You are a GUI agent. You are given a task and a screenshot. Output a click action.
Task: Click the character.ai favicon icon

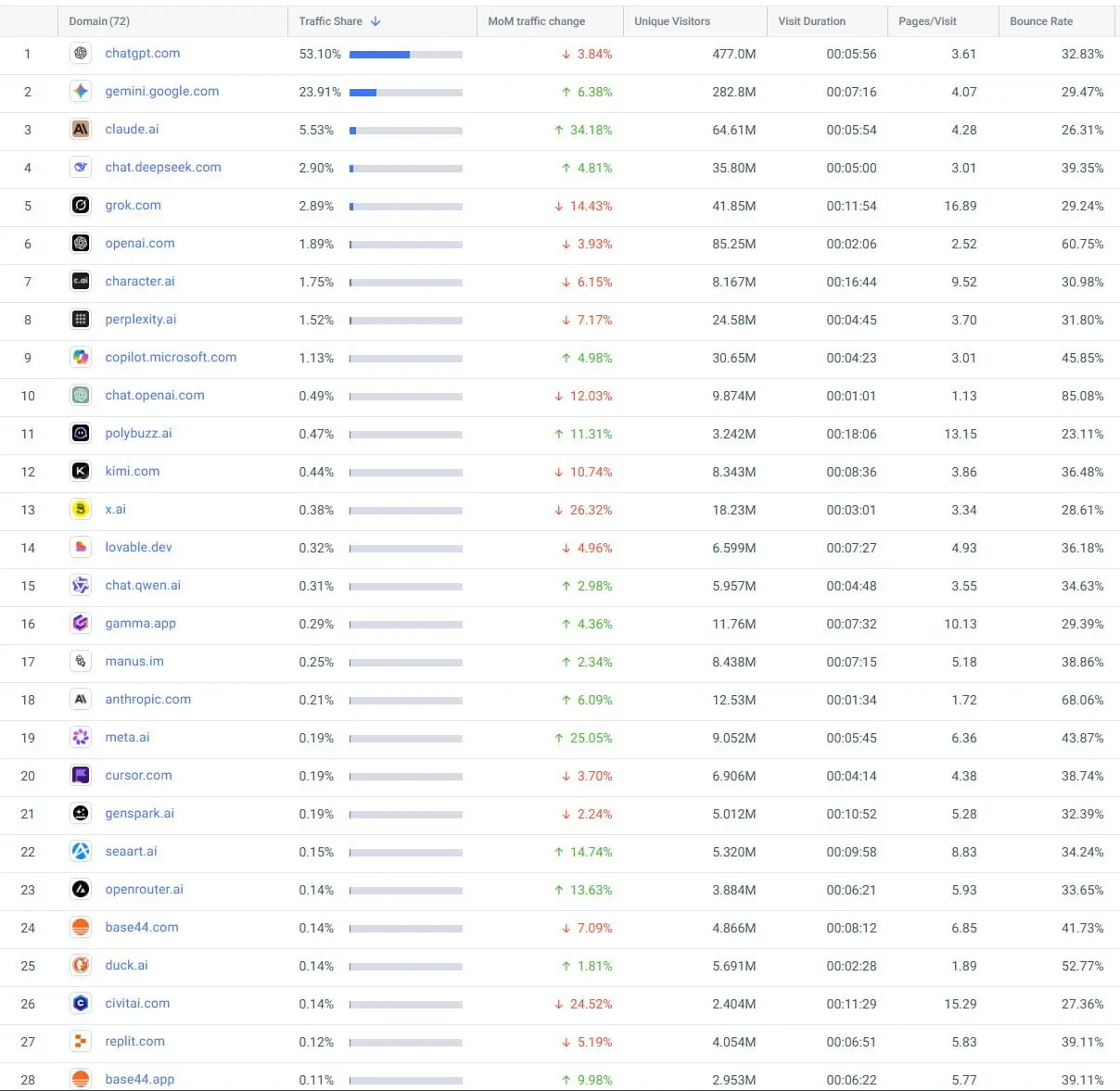(x=81, y=282)
